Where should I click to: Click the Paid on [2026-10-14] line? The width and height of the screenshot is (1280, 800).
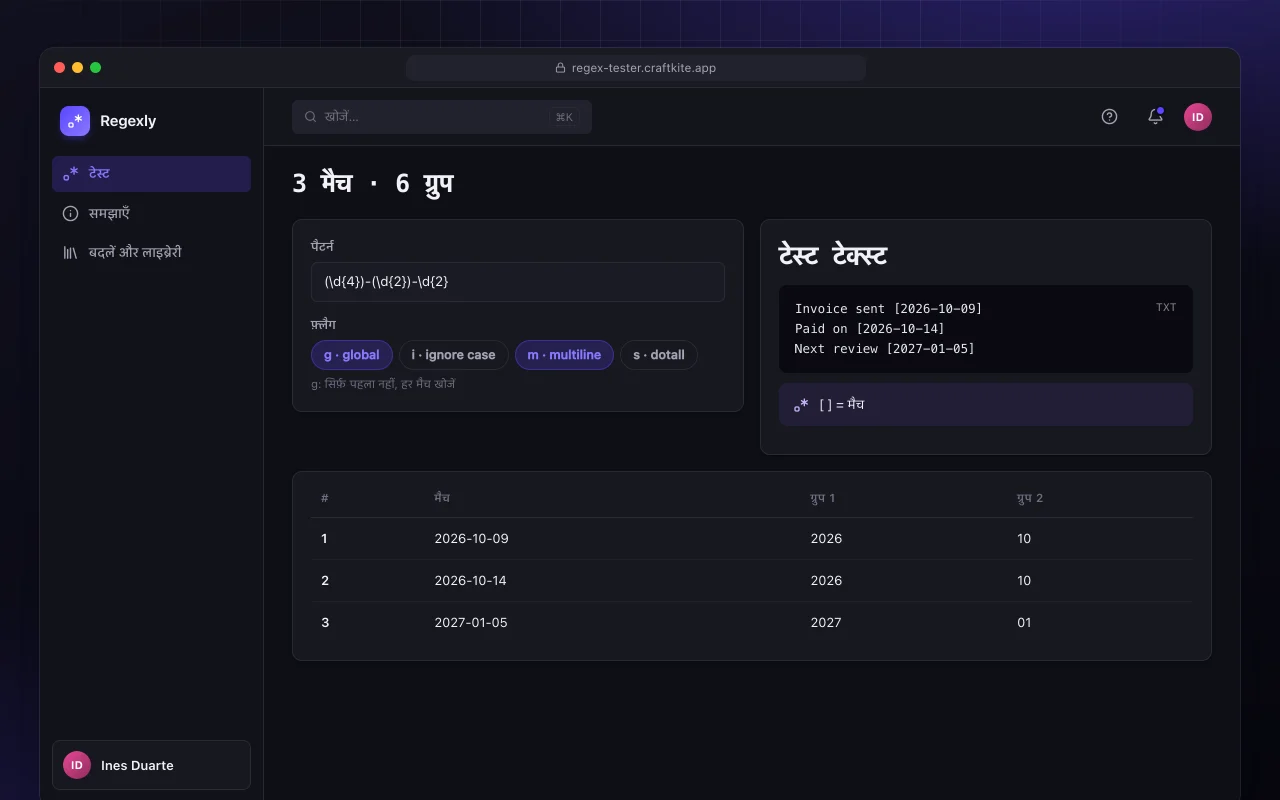(869, 329)
